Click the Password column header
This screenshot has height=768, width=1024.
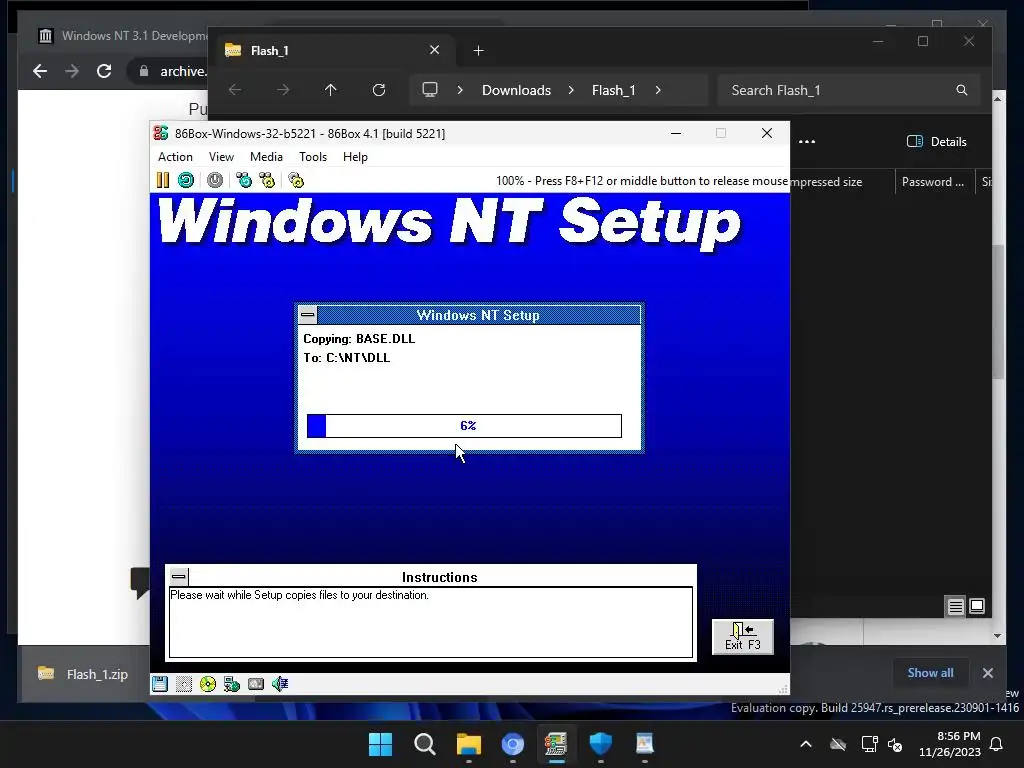tap(933, 182)
